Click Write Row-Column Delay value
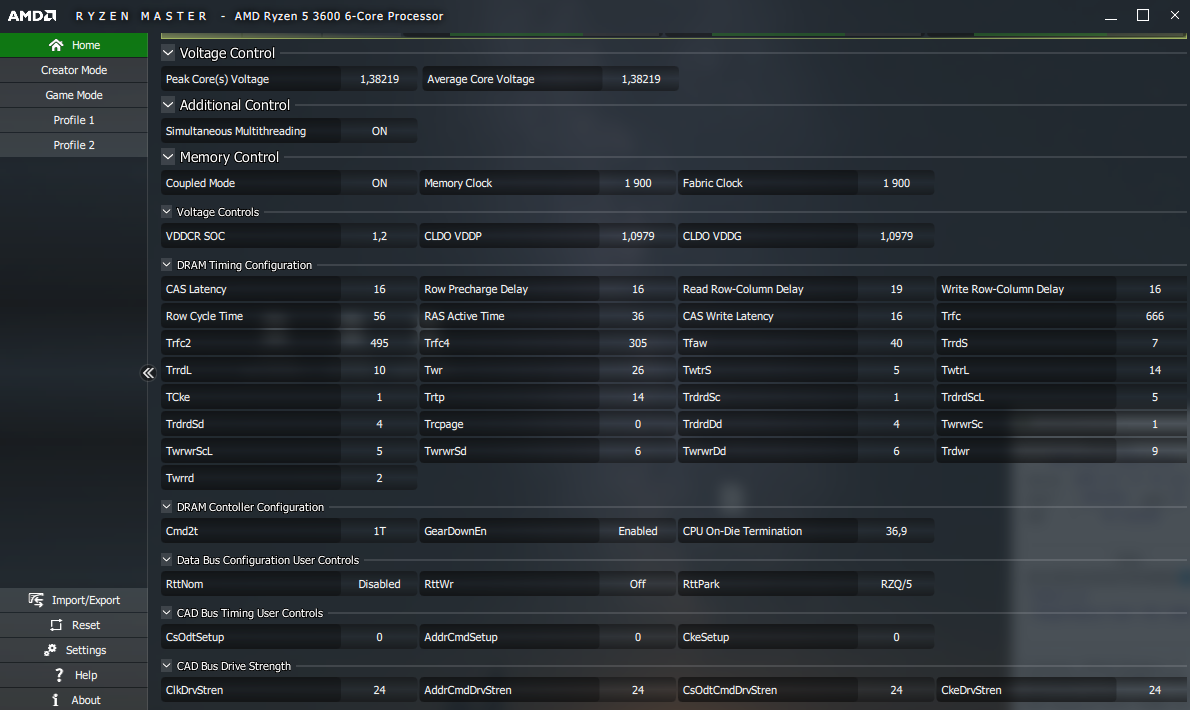 pos(1154,289)
